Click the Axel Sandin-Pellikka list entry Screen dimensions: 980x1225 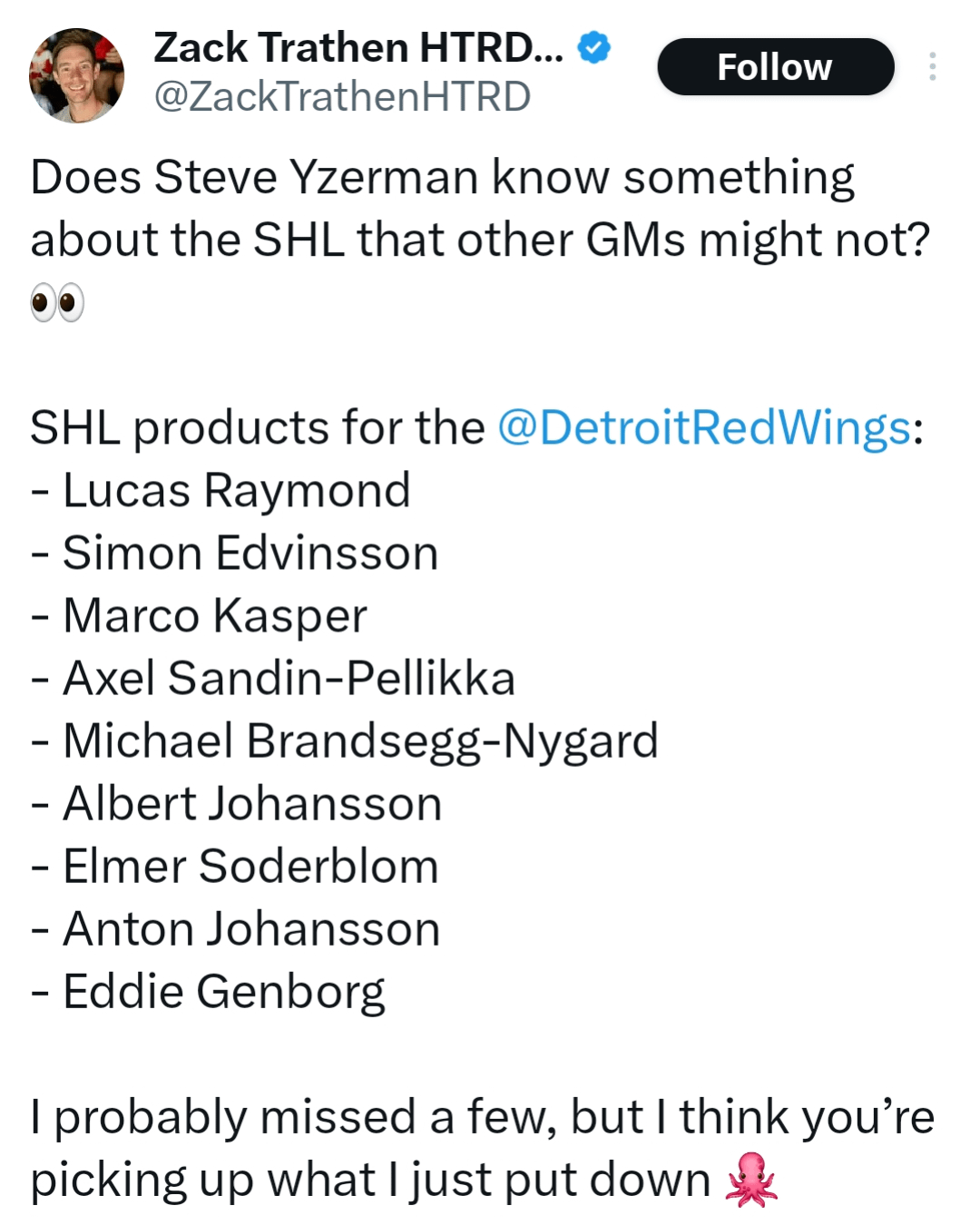click(289, 679)
